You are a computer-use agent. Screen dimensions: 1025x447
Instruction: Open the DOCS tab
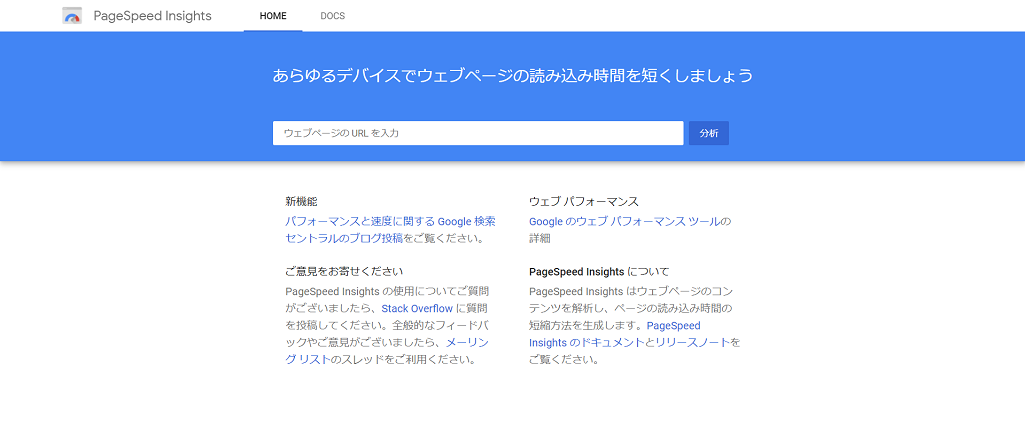point(333,16)
